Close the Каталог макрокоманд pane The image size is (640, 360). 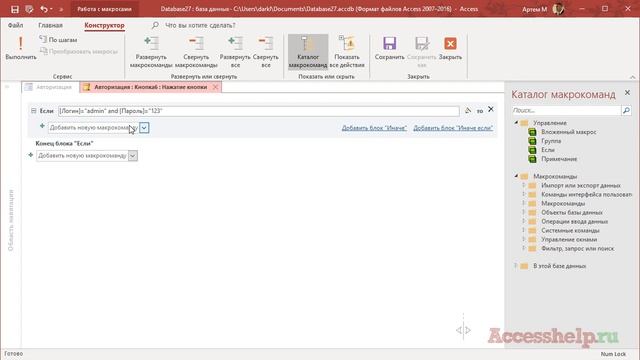point(627,93)
